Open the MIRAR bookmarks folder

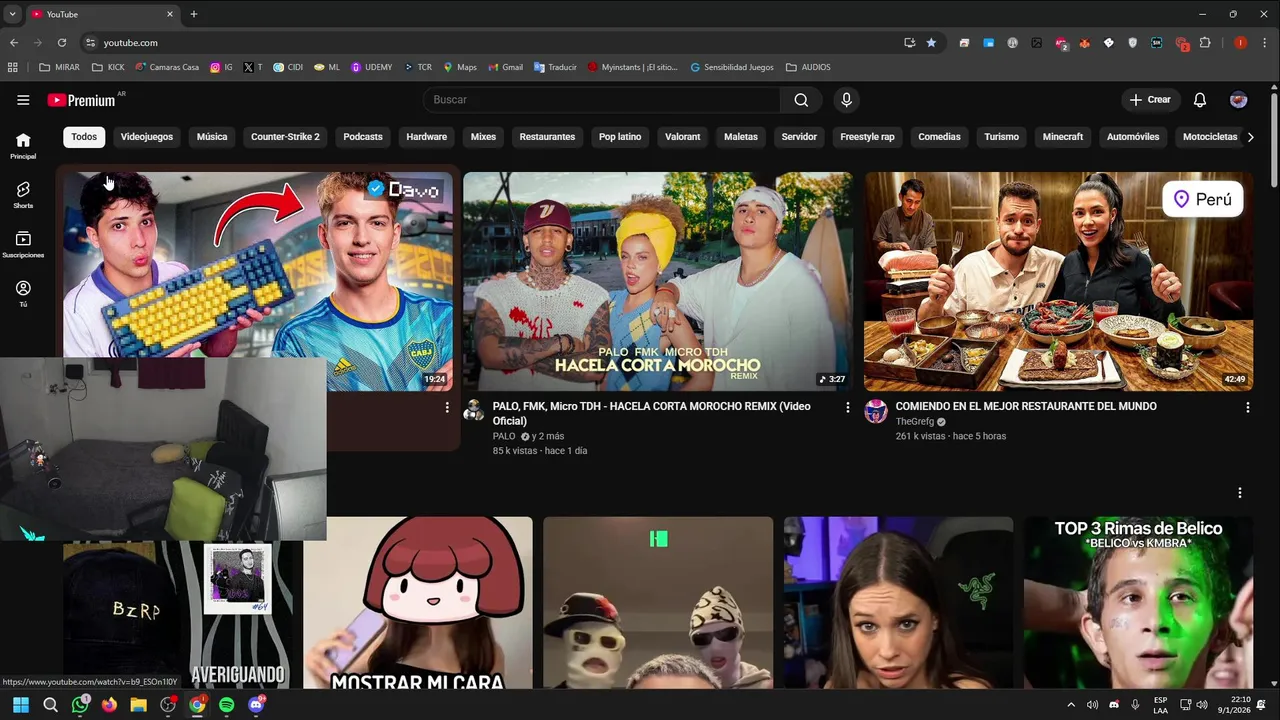click(59, 67)
